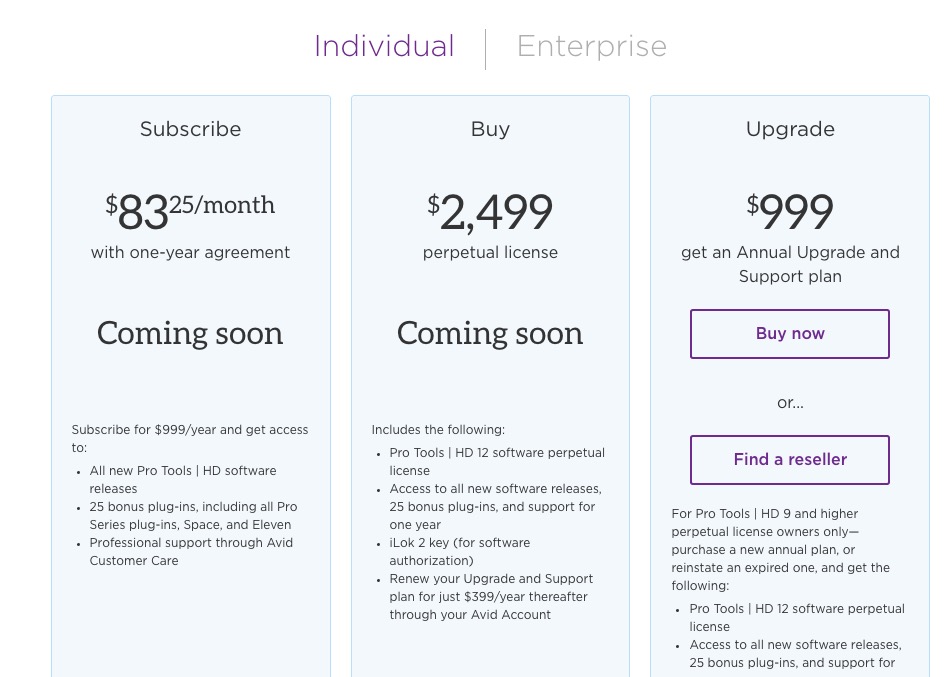Screen dimensions: 947x677
Task: Click the $83.25/month subscription price
Action: (x=190, y=210)
